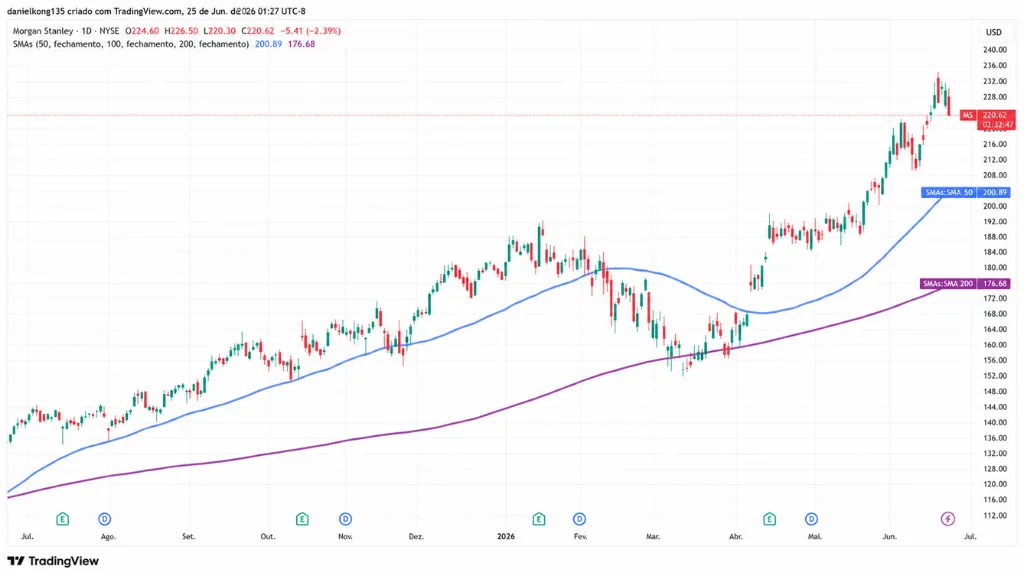Click the TradingView logo
This screenshot has height=572, width=1024.
(x=53, y=561)
